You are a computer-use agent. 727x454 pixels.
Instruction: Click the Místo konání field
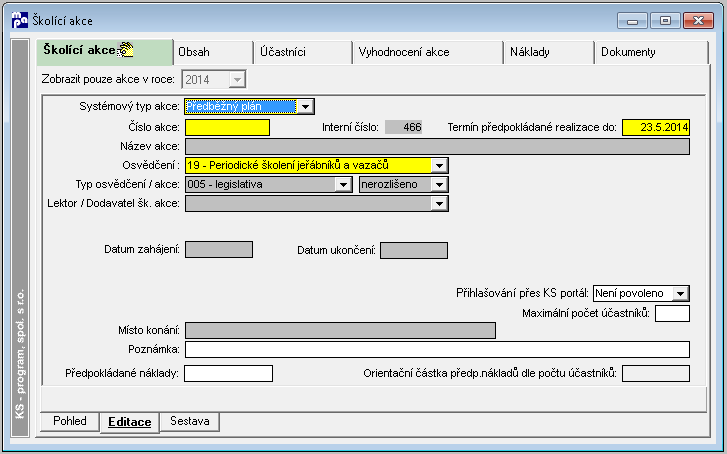[x=340, y=331]
